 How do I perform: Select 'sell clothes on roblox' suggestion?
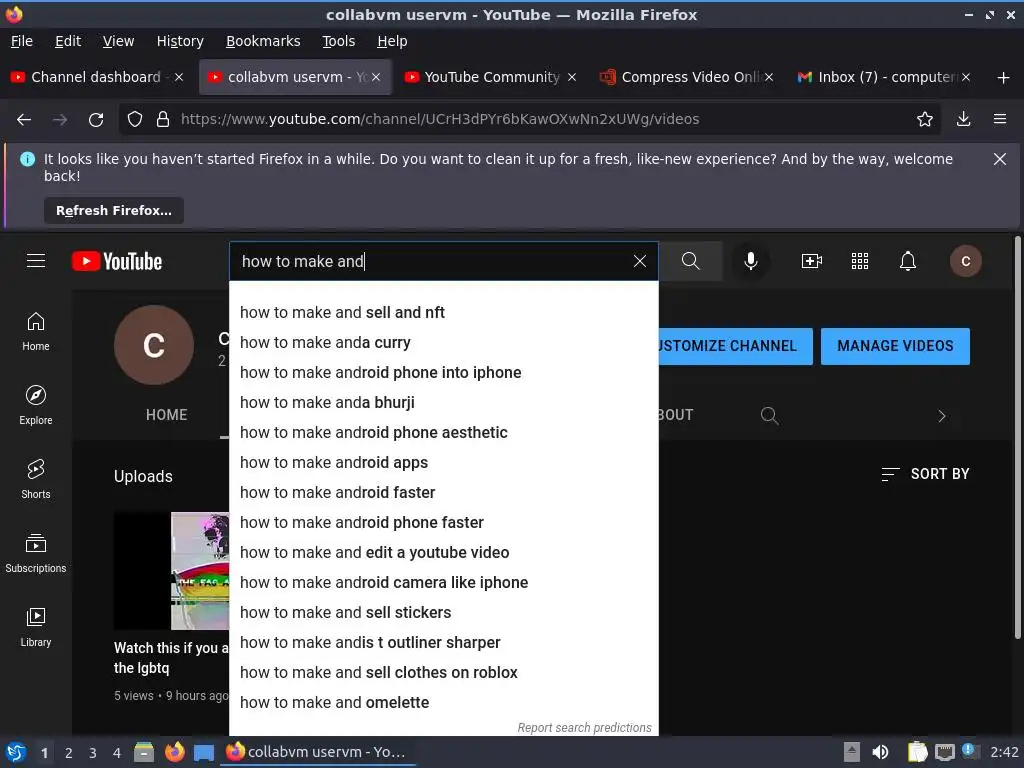(443, 673)
